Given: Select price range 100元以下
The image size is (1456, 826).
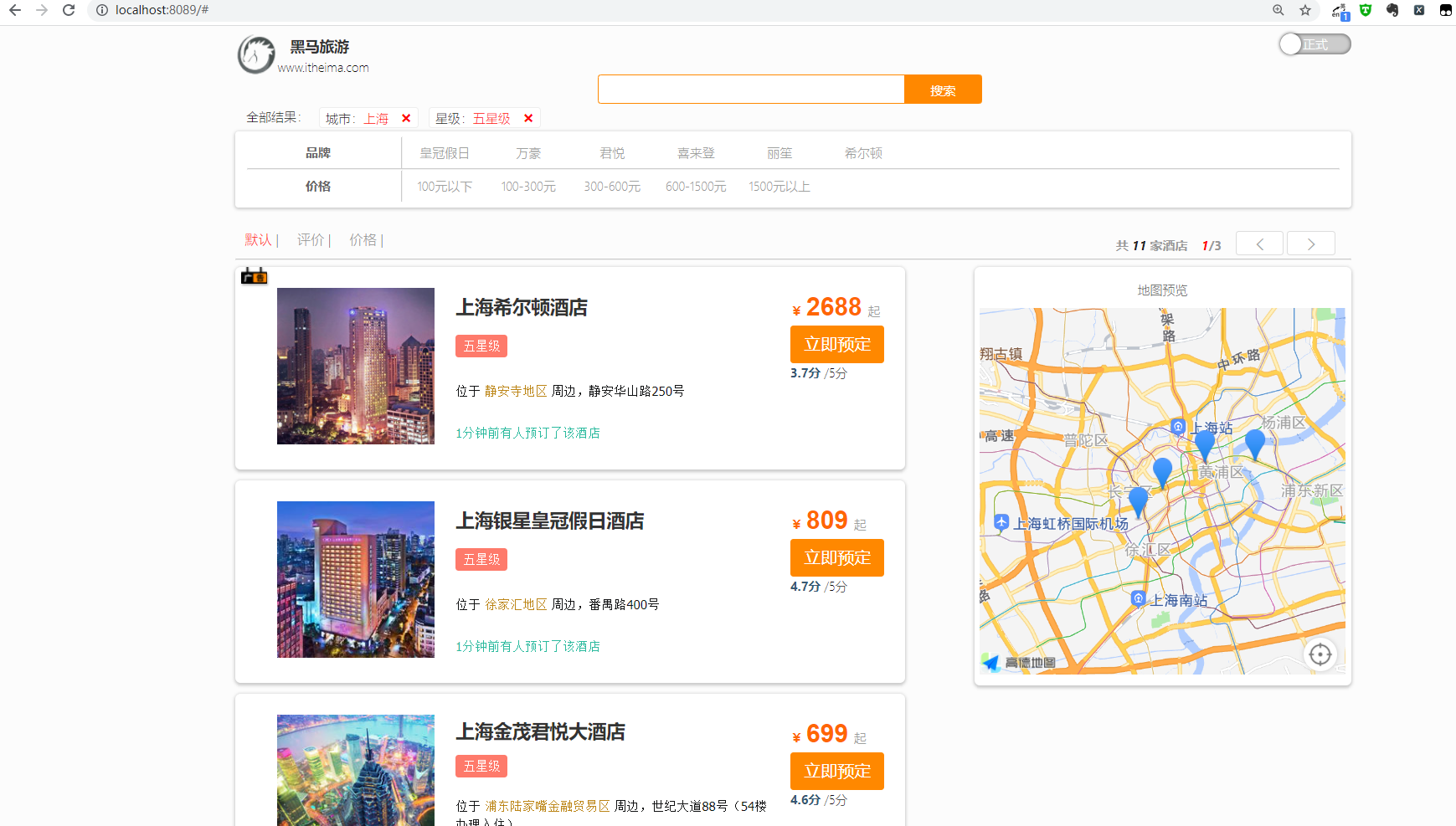Looking at the screenshot, I should point(445,187).
